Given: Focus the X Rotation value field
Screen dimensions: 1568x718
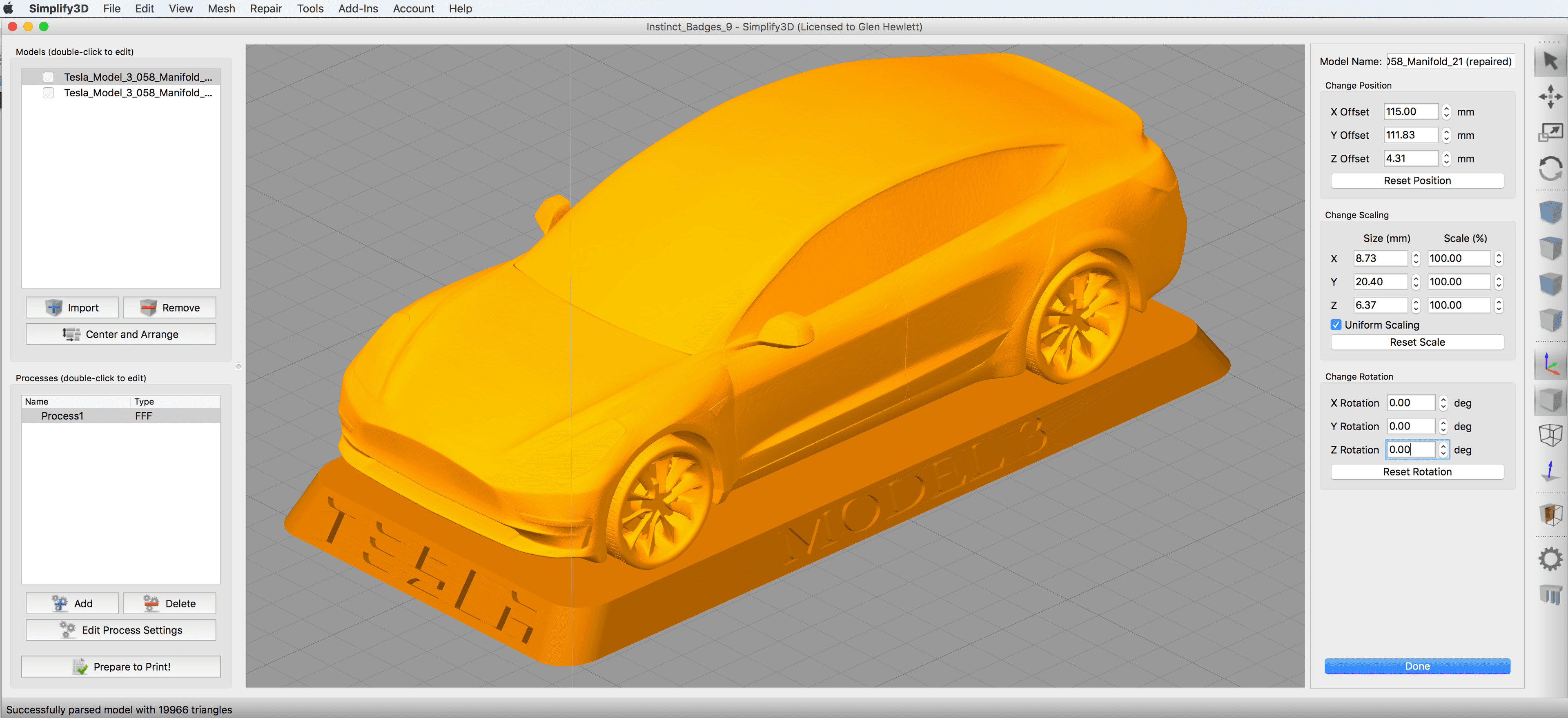Looking at the screenshot, I should coord(1411,403).
